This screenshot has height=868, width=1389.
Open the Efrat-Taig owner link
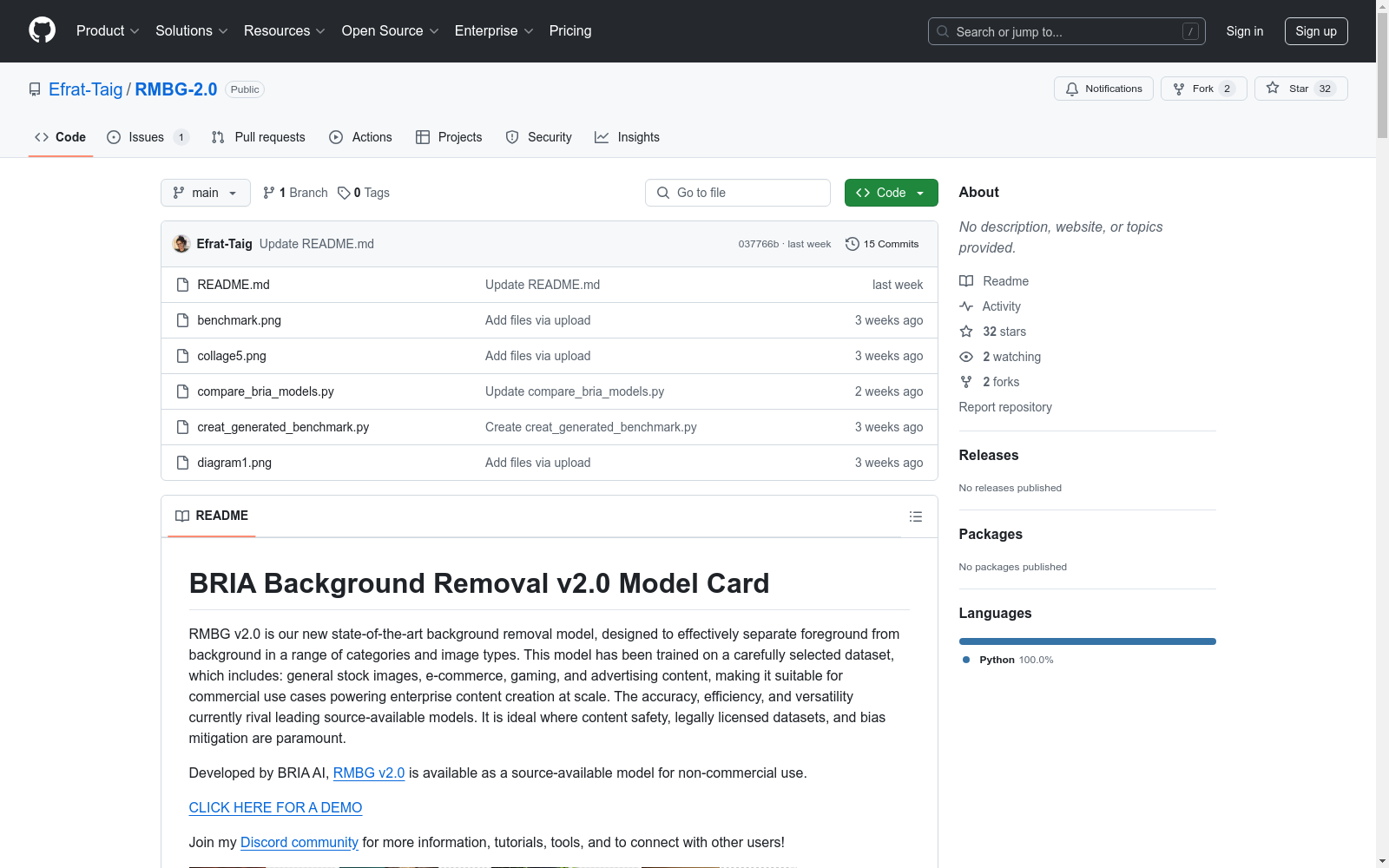click(86, 89)
